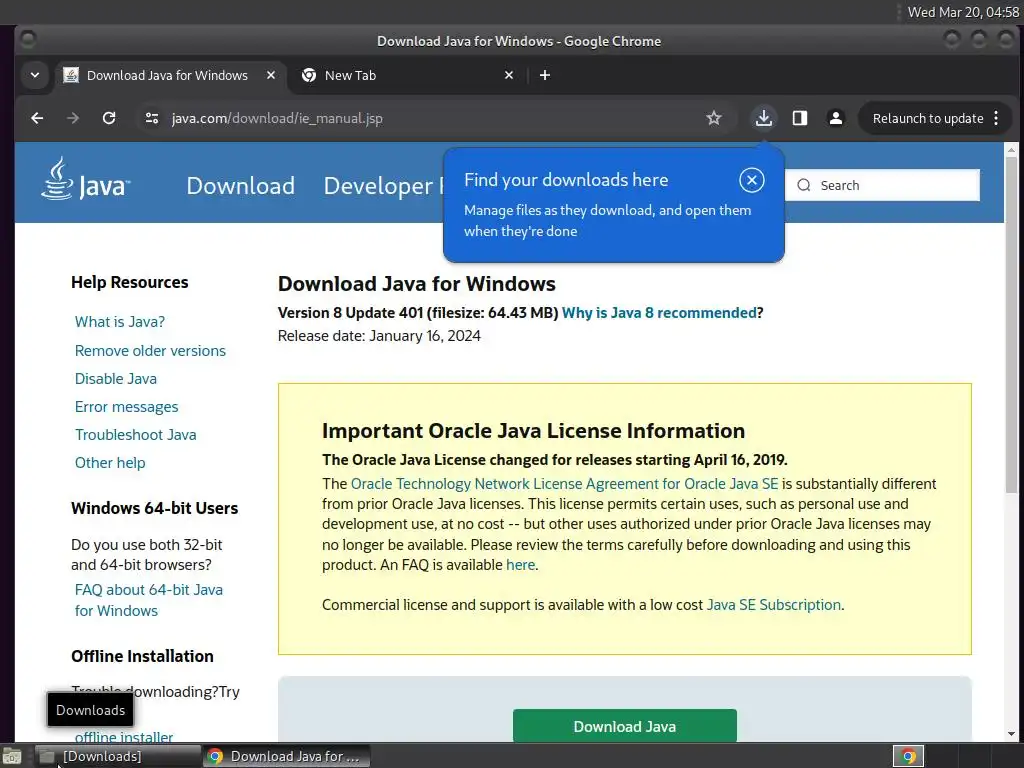
Task: Switch to the Download Java for Windows tab
Action: [x=167, y=76]
